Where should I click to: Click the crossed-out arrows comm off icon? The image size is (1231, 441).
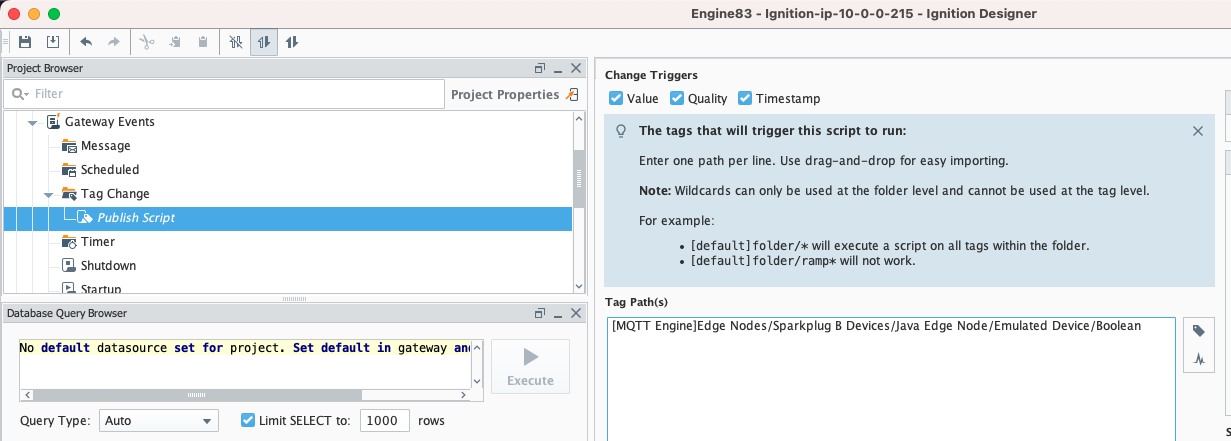coord(235,42)
